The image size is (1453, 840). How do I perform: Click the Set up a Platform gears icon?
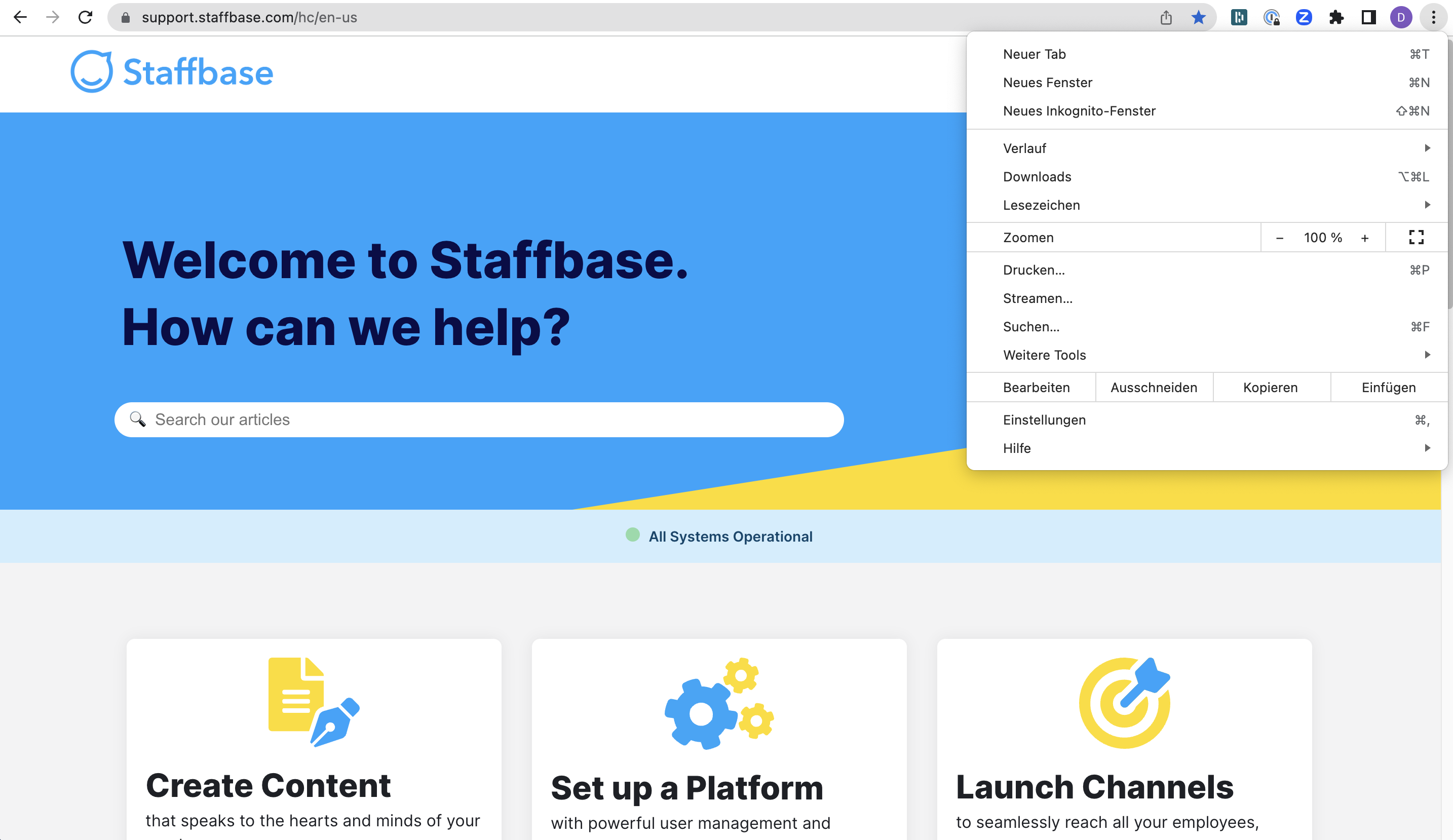(x=719, y=703)
